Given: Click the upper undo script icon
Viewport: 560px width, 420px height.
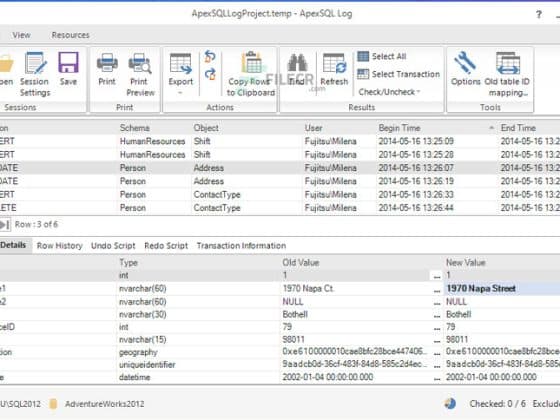Looking at the screenshot, I should pos(210,57).
